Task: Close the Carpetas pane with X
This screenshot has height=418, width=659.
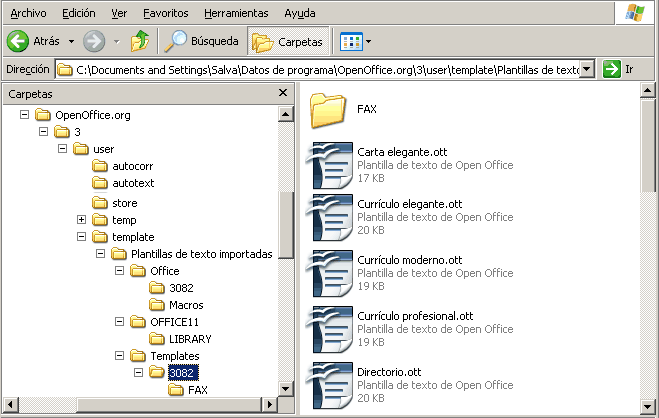Action: [x=283, y=92]
